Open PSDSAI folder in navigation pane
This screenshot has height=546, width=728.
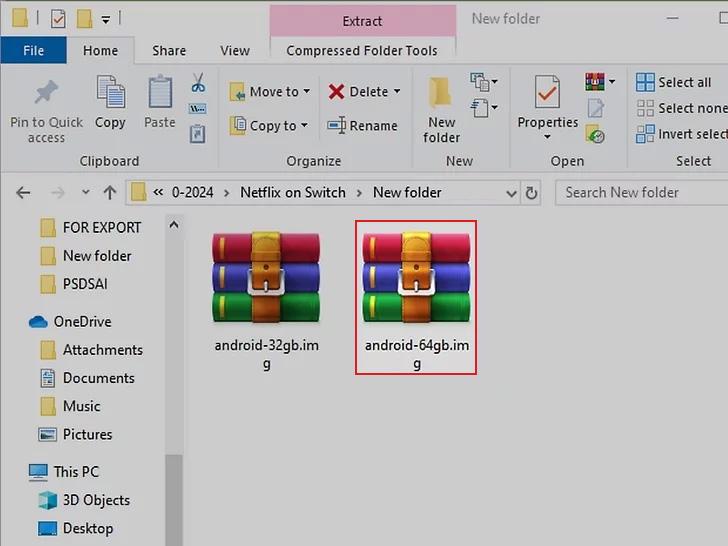click(x=74, y=284)
